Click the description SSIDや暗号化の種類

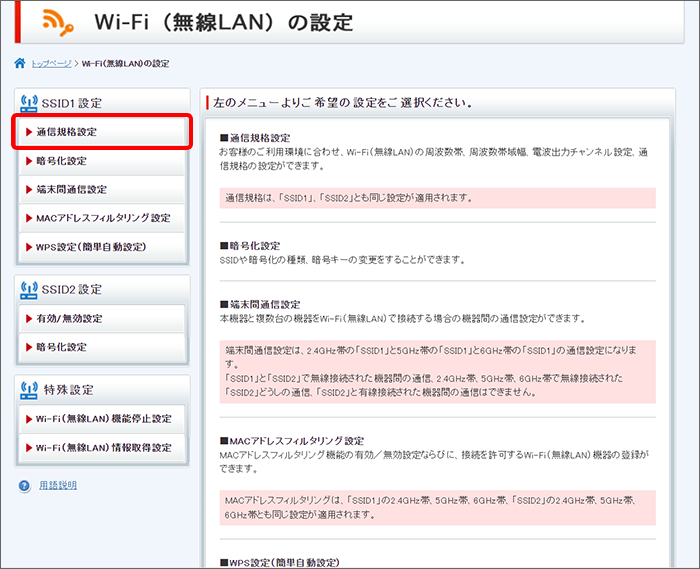342,260
